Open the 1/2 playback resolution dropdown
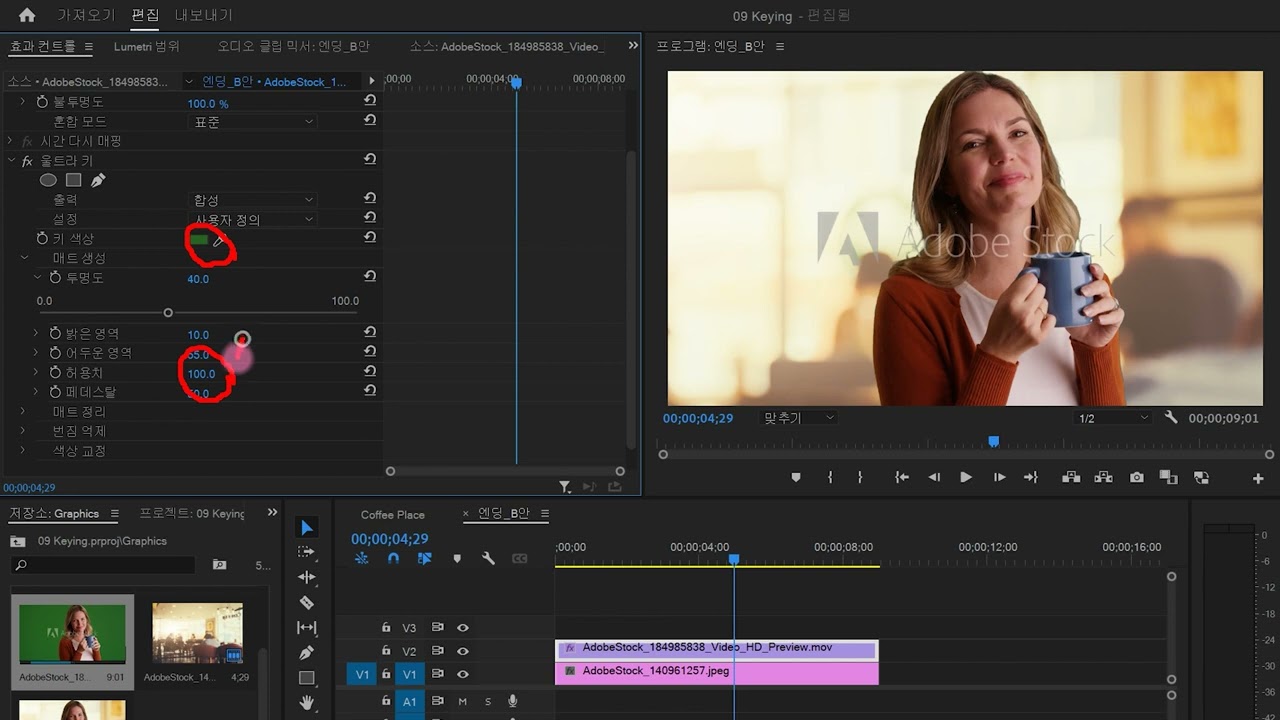Screen dimensions: 1280x720 [1112, 418]
